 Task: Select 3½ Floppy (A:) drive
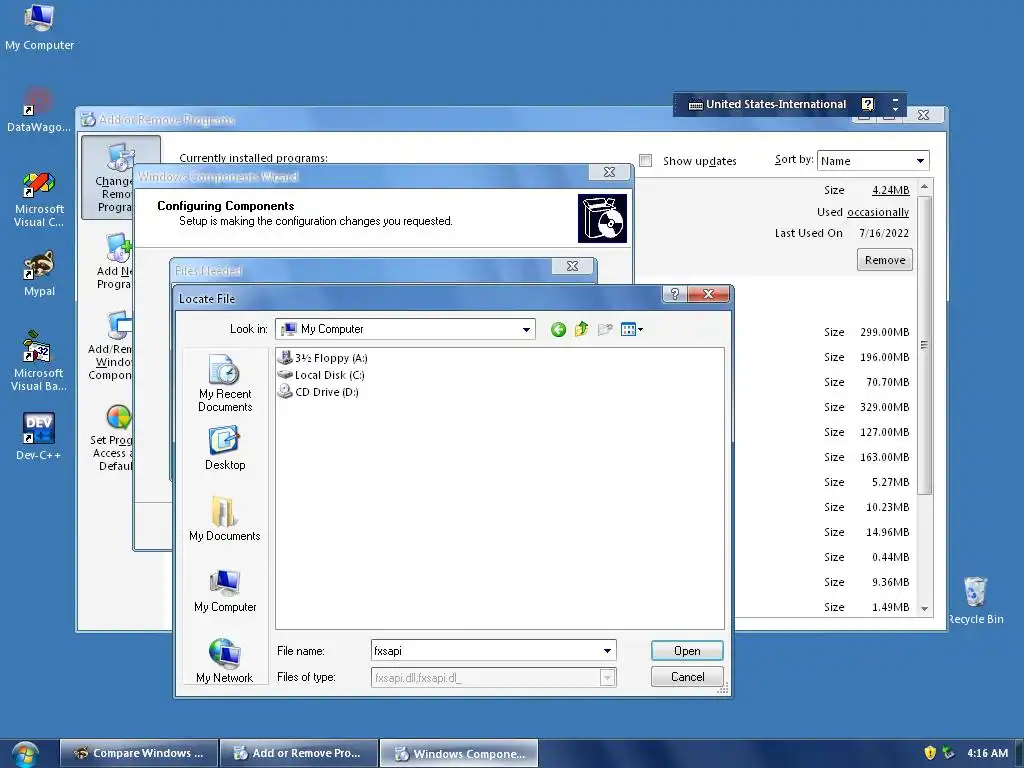(x=323, y=358)
